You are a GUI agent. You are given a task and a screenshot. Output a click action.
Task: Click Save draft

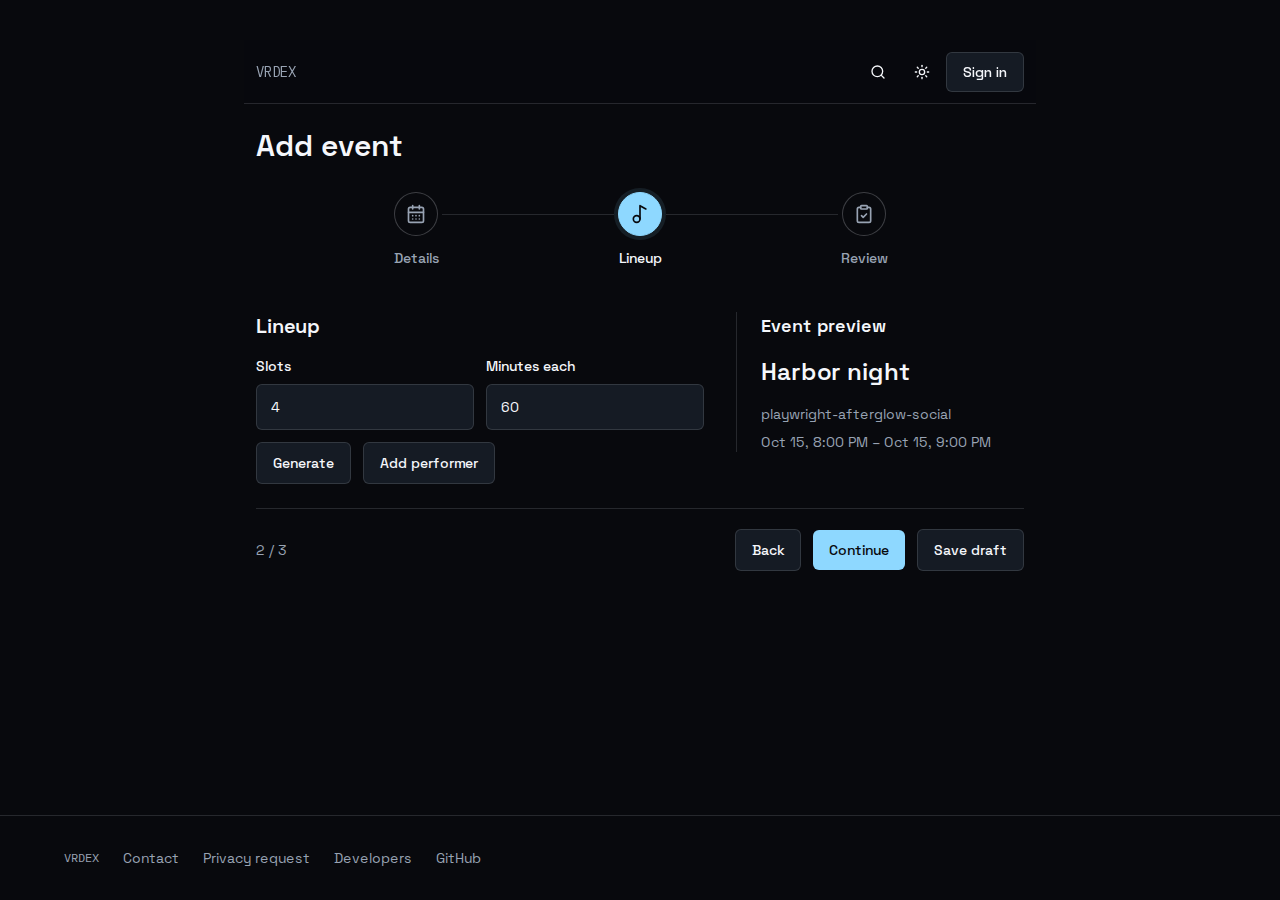970,550
